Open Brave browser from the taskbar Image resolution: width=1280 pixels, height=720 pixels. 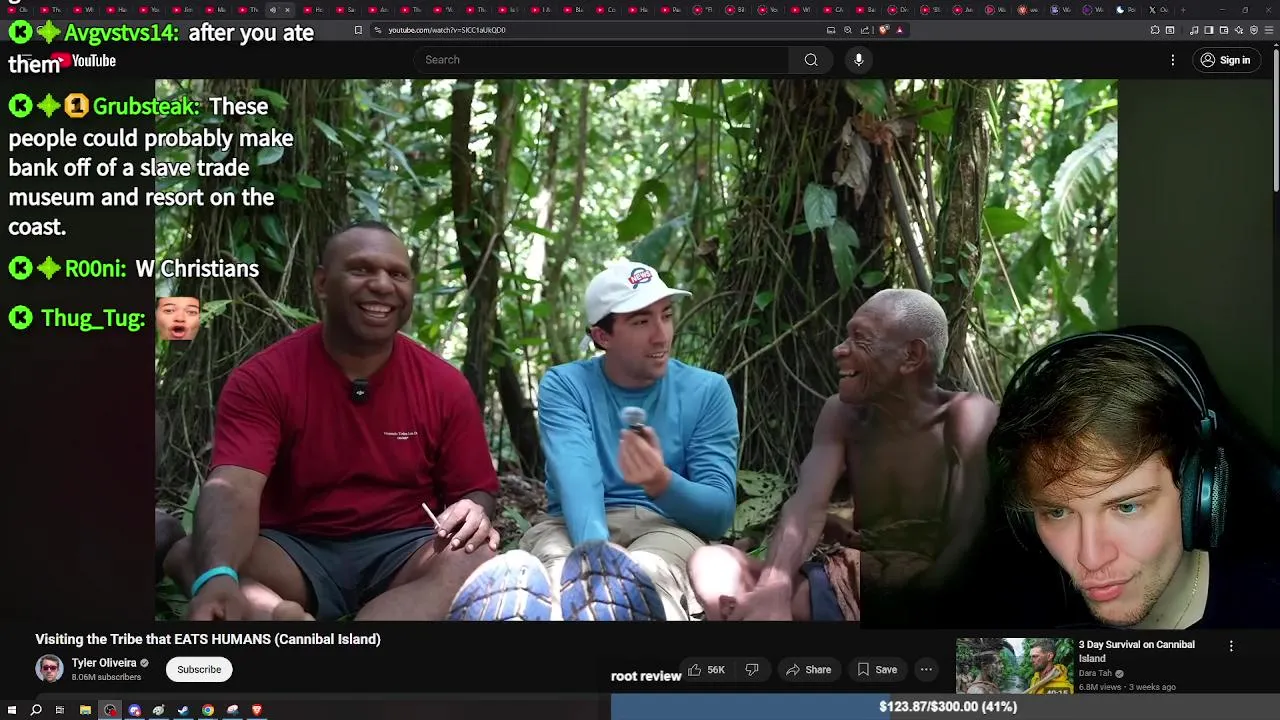click(x=257, y=710)
